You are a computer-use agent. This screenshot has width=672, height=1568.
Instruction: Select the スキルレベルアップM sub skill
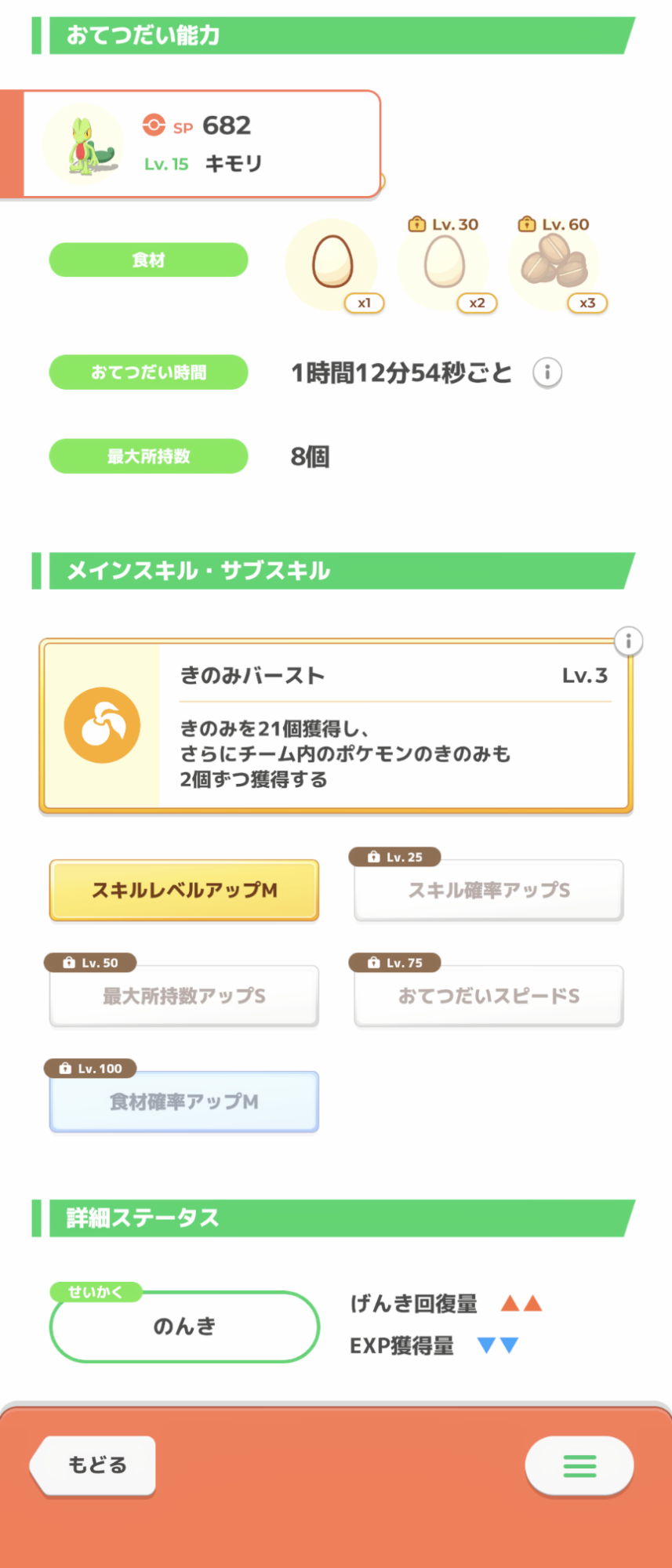point(184,890)
